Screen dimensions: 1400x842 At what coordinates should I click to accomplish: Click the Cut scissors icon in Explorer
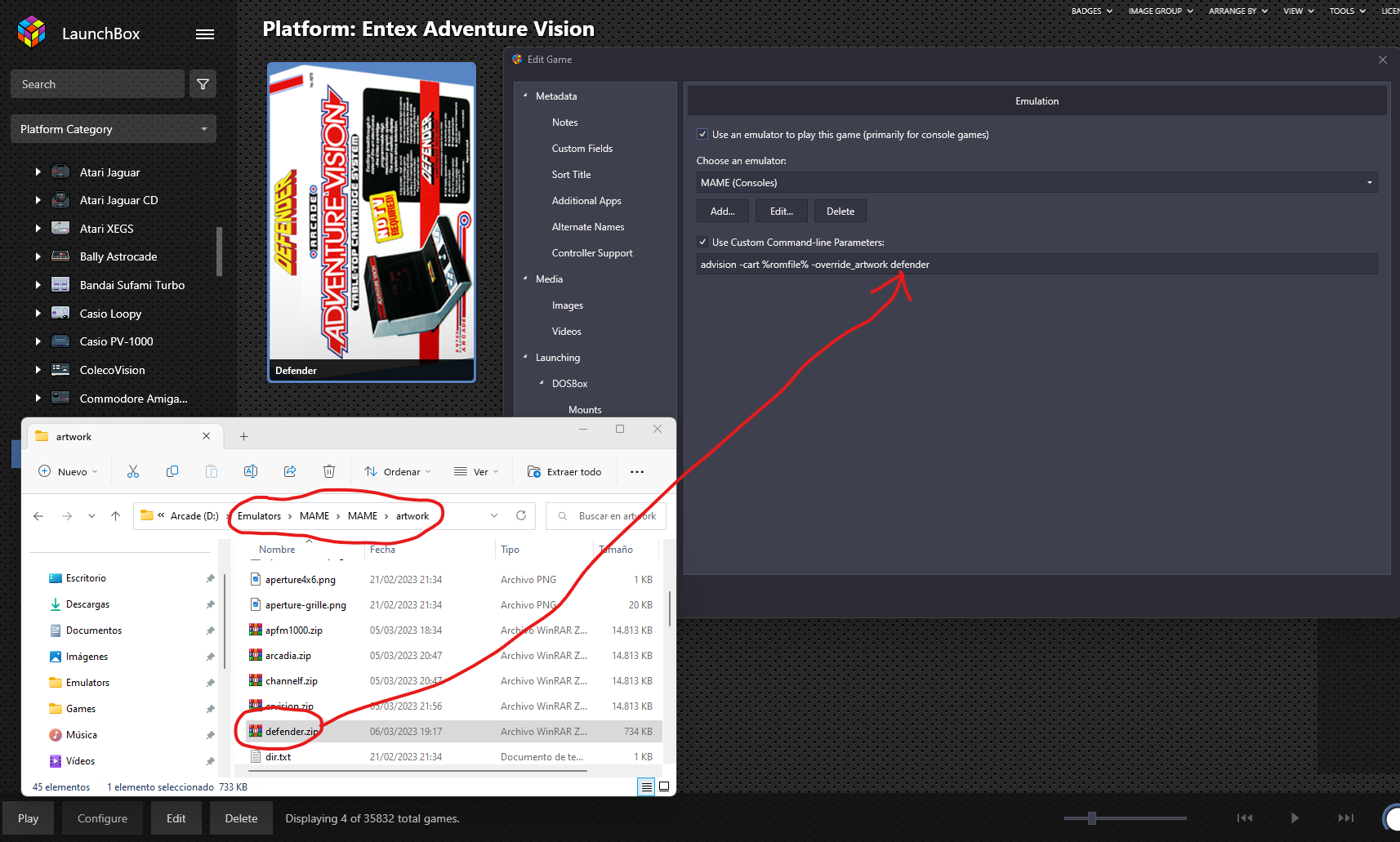[133, 471]
